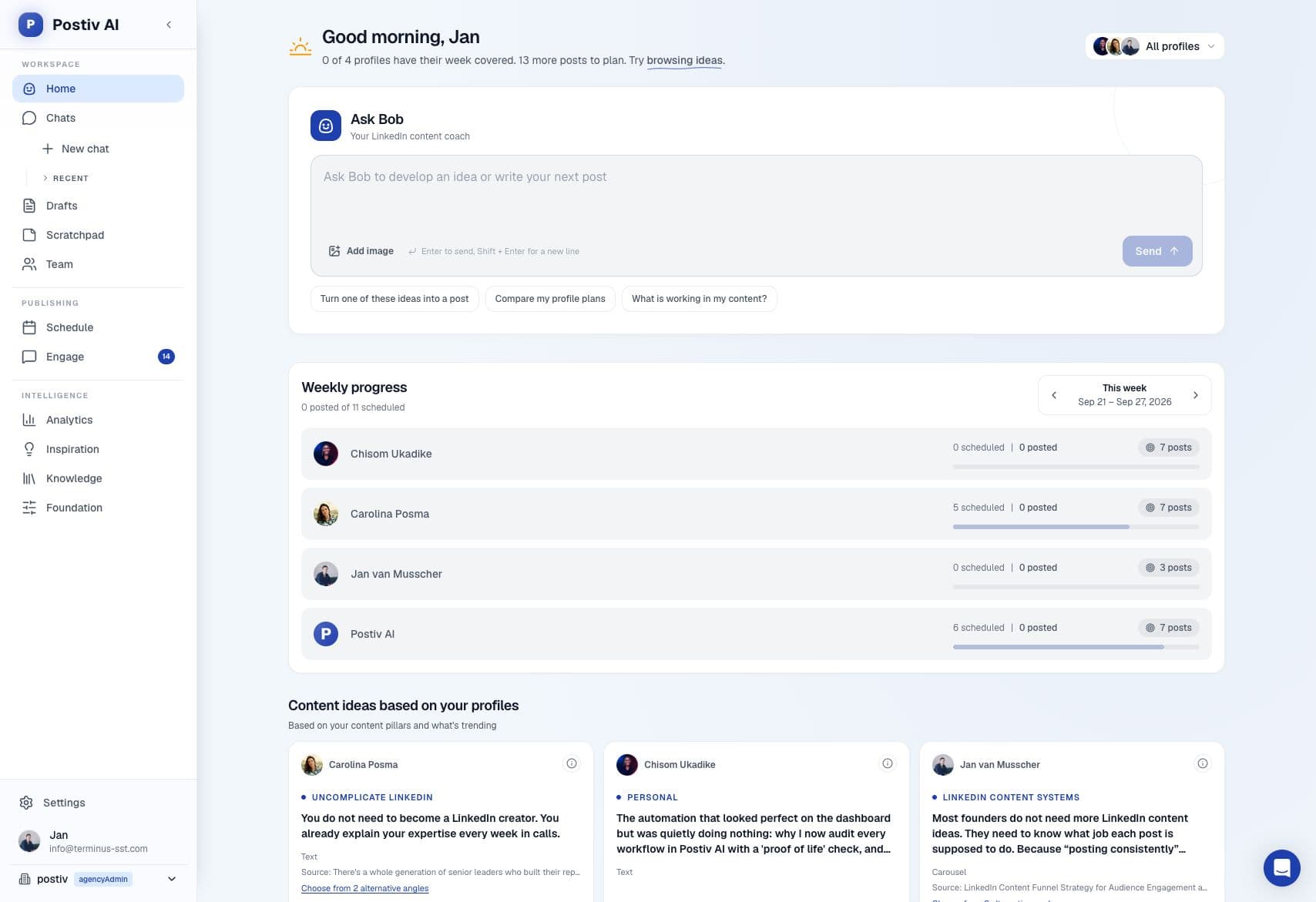The height and width of the screenshot is (902, 1316).
Task: Click the '3 posts' goal for Jan van Musscher
Action: [1169, 568]
